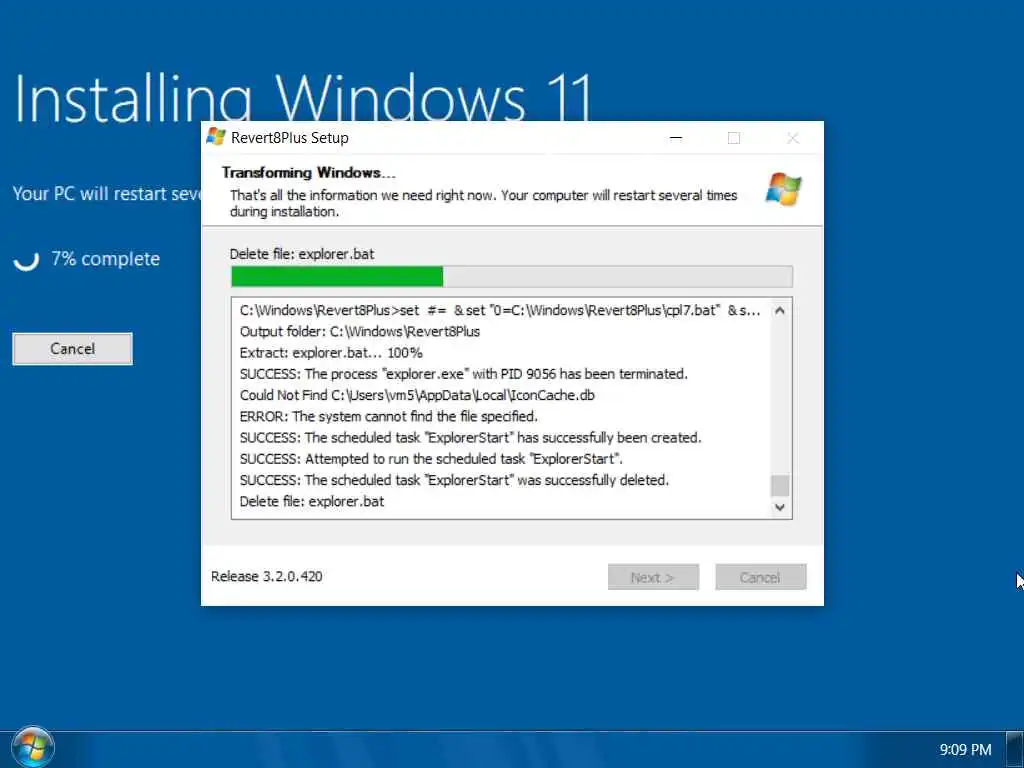Click the Revert8Plus Setup title bar icon

point(216,137)
